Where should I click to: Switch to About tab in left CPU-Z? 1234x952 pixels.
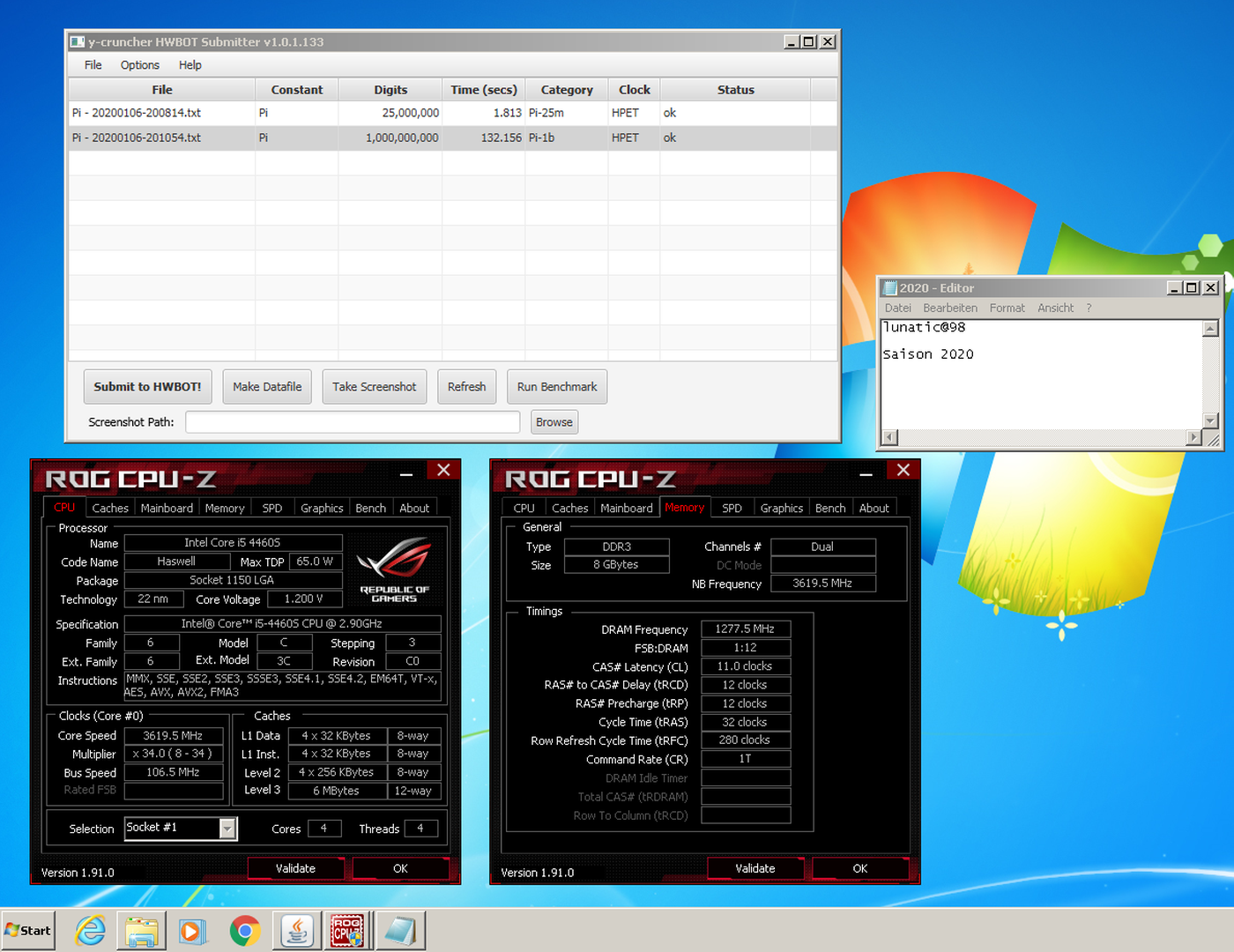click(x=414, y=509)
